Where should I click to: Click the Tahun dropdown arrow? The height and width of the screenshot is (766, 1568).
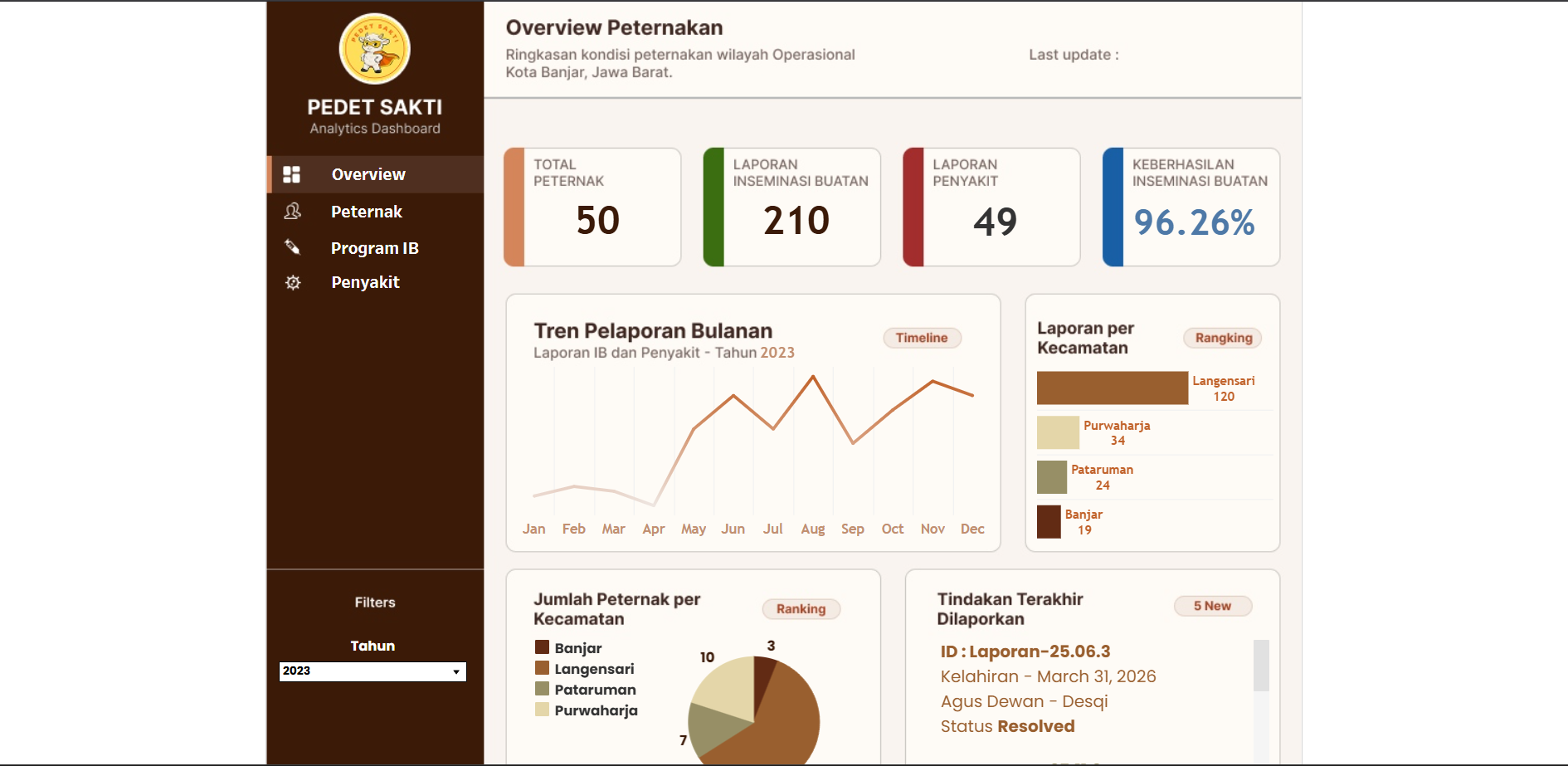pyautogui.click(x=456, y=672)
